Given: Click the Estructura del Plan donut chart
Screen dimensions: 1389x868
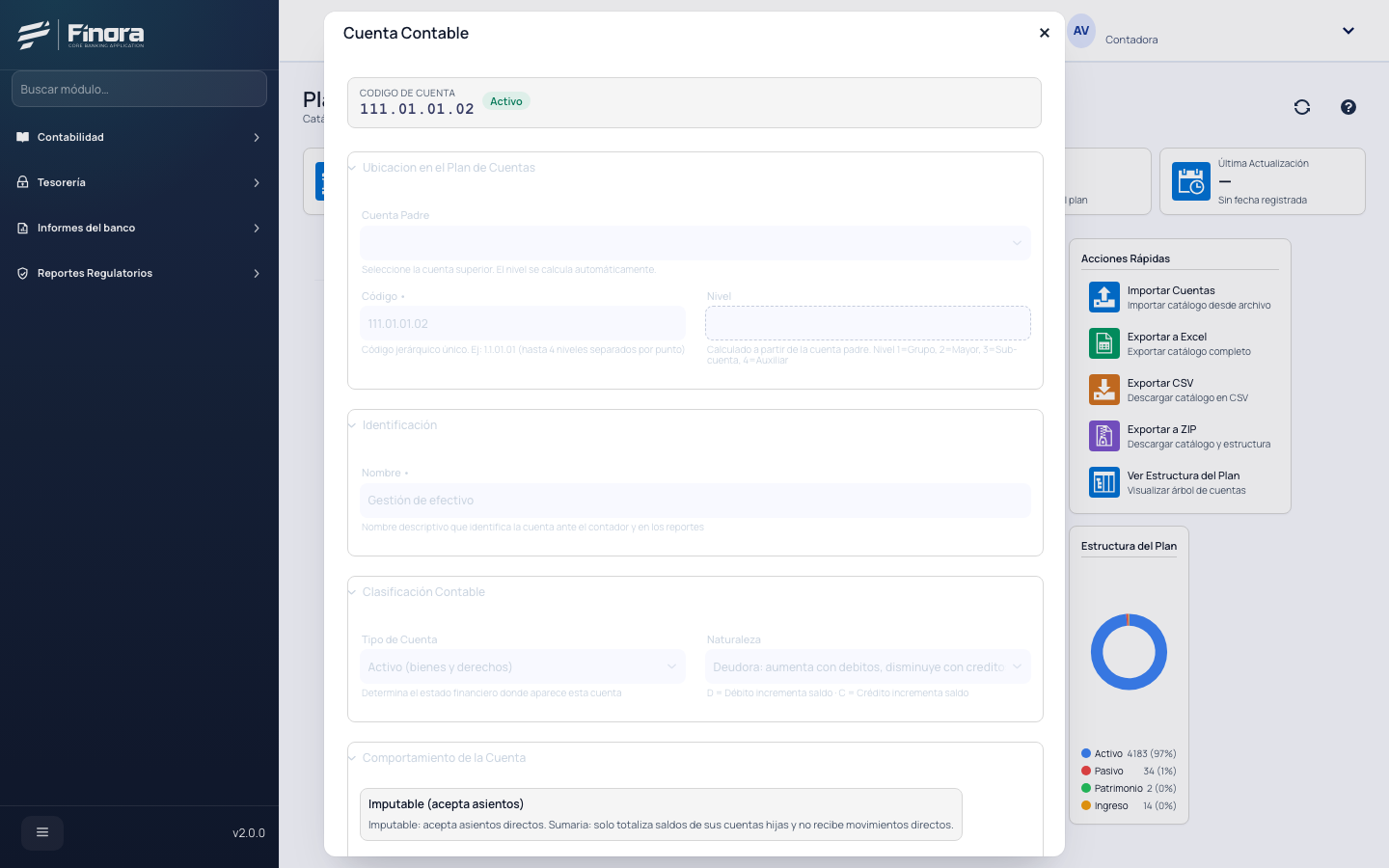Looking at the screenshot, I should pyautogui.click(x=1129, y=652).
